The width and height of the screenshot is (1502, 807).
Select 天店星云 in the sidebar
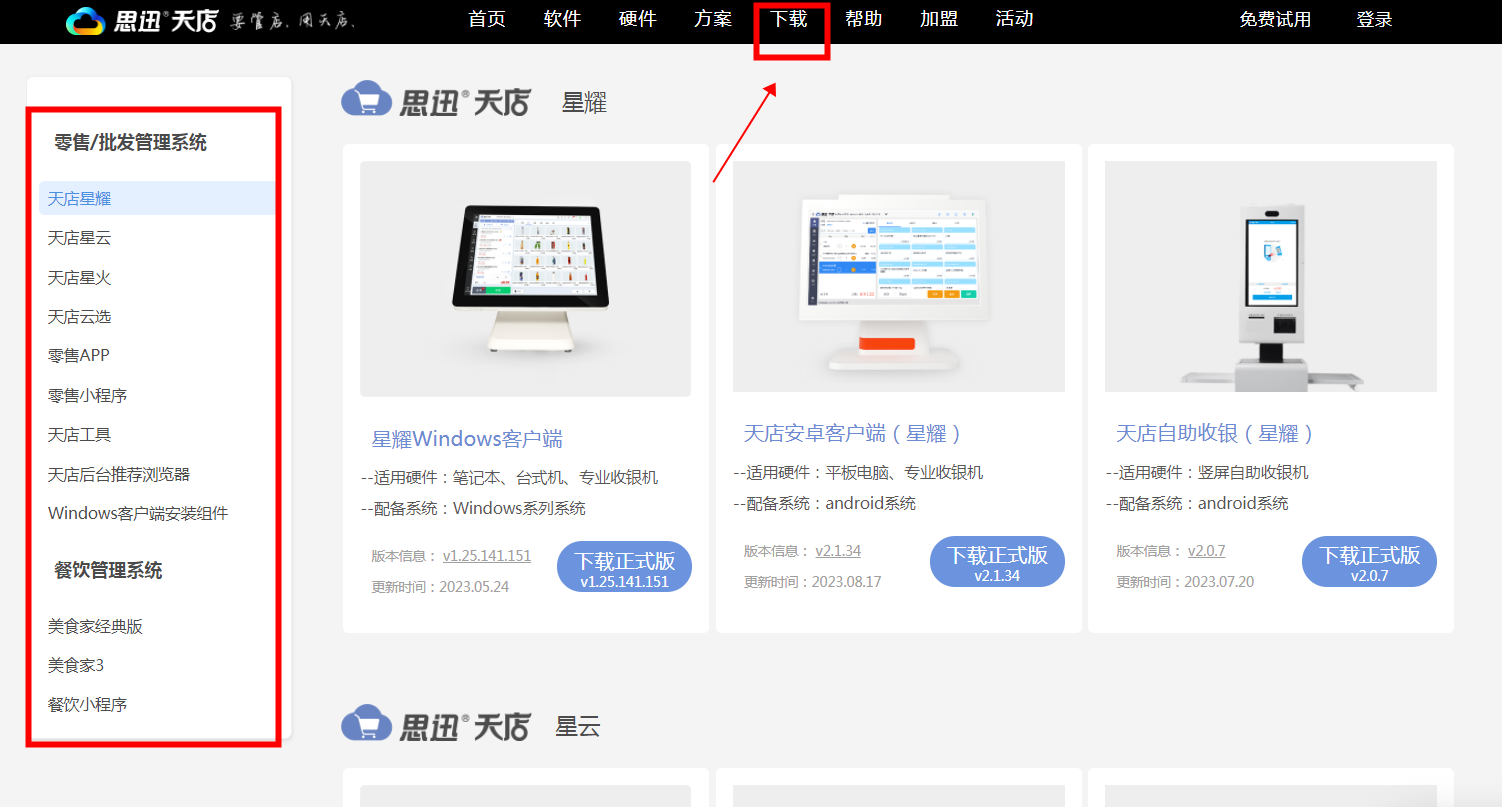pyautogui.click(x=78, y=237)
